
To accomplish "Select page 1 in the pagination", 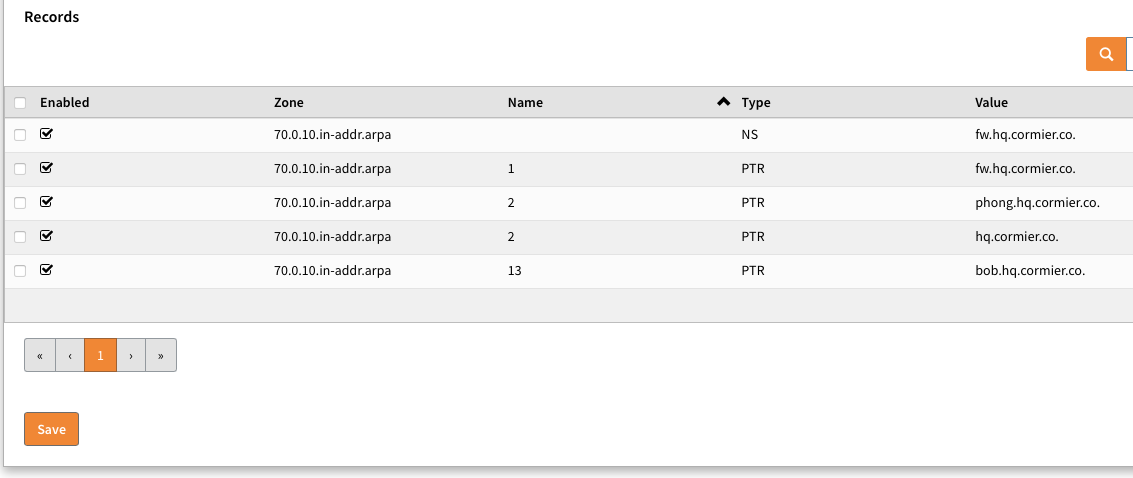I will pos(100,355).
